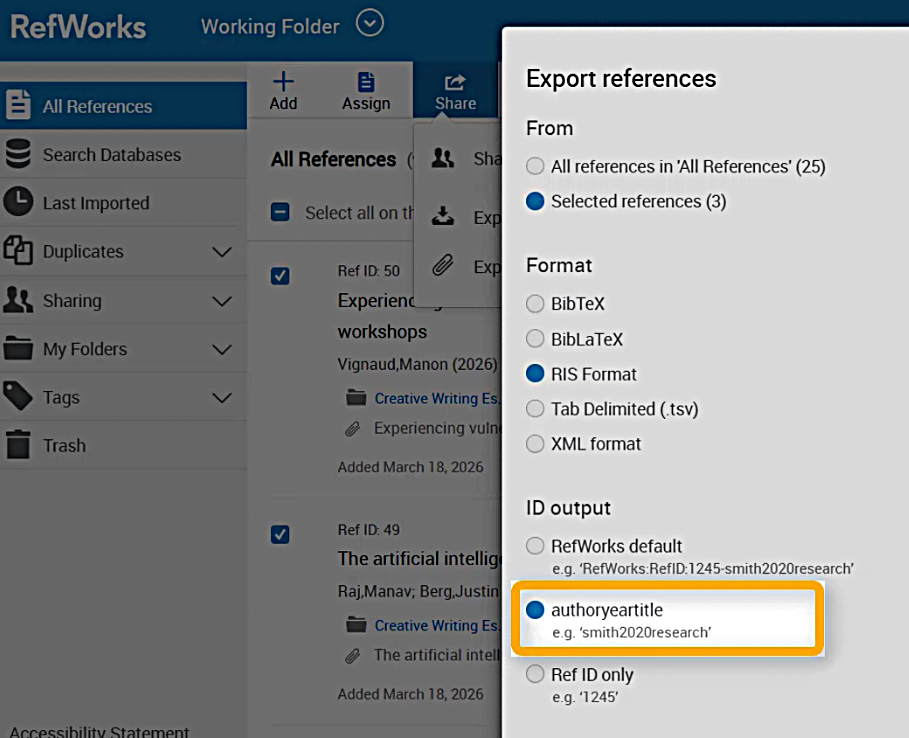Select All References in sidebar
The image size is (909, 738).
(x=97, y=106)
